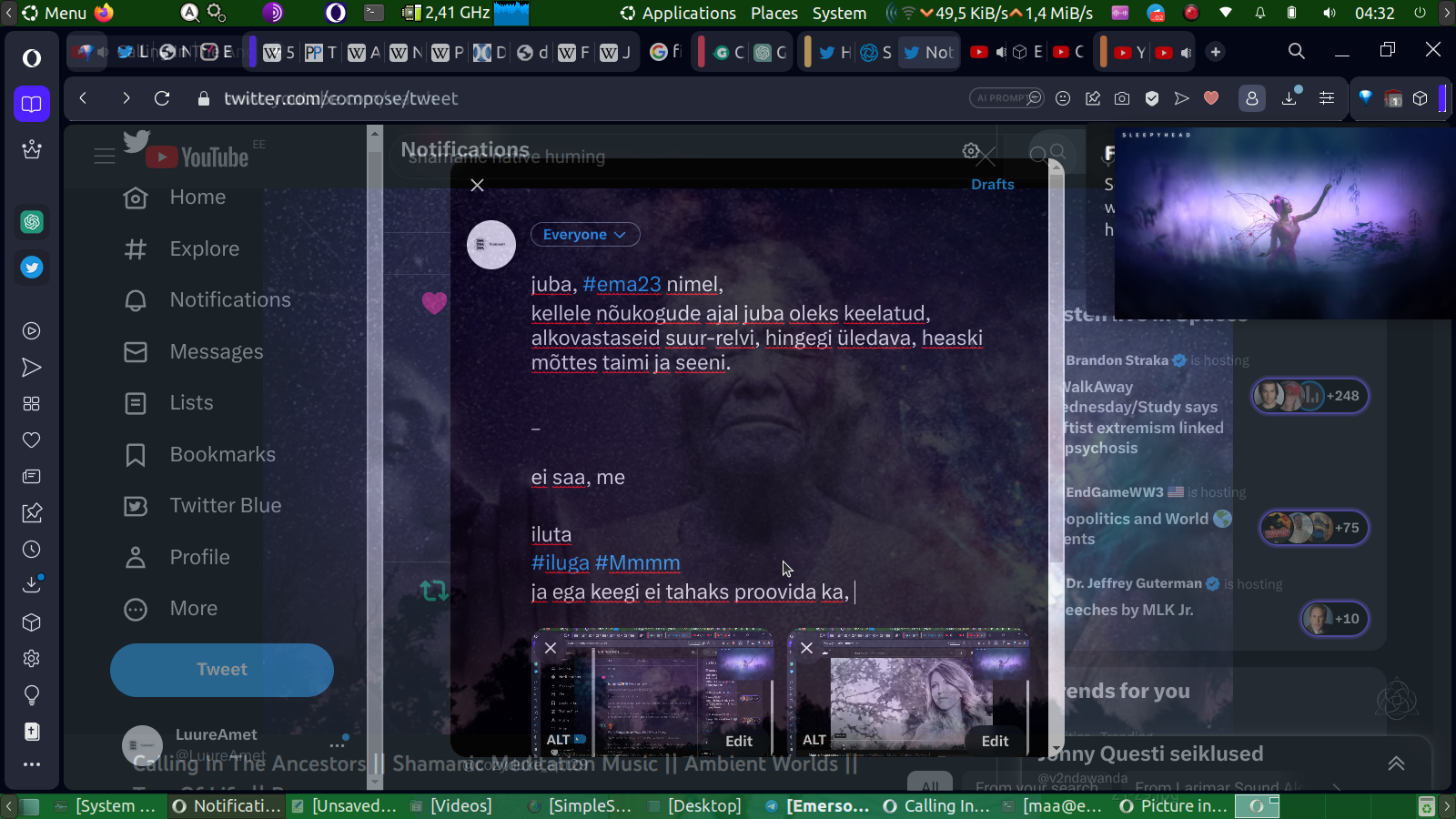Open Bookmarks in Twitter navigation
Viewport: 1456px width, 819px height.
(200, 454)
